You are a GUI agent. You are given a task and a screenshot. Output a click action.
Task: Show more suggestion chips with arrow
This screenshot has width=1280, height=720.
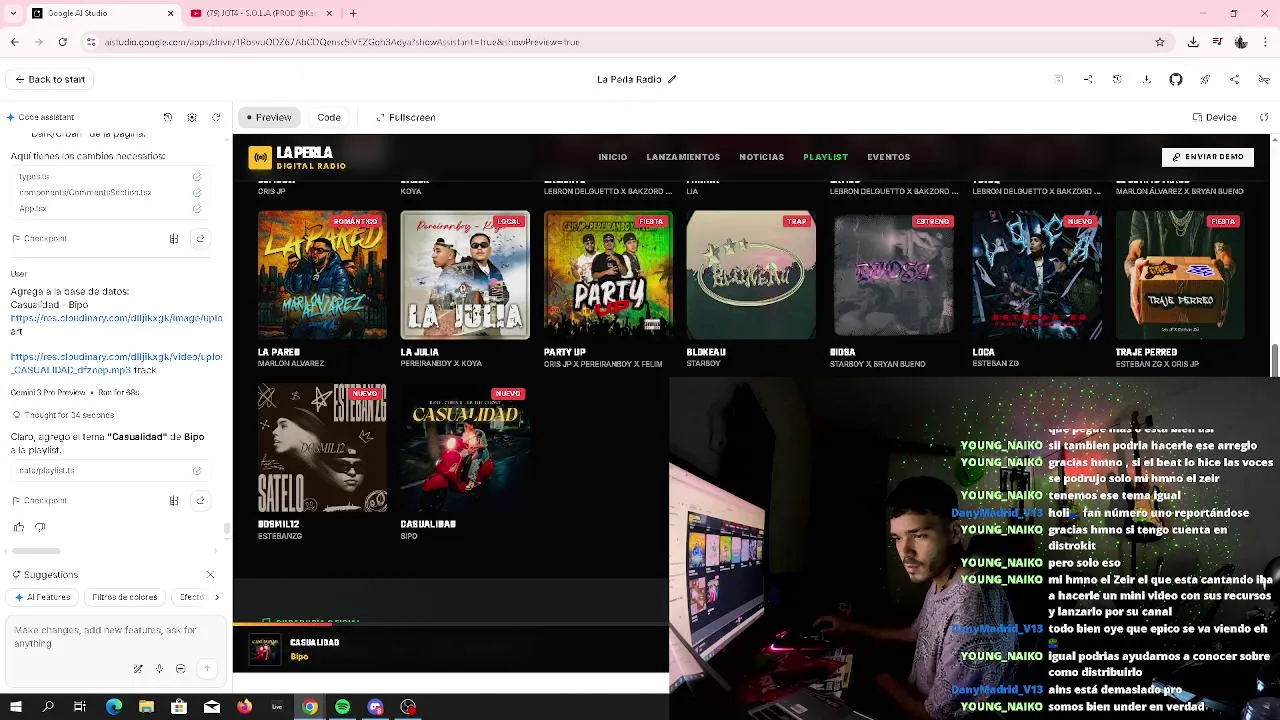coord(217,597)
